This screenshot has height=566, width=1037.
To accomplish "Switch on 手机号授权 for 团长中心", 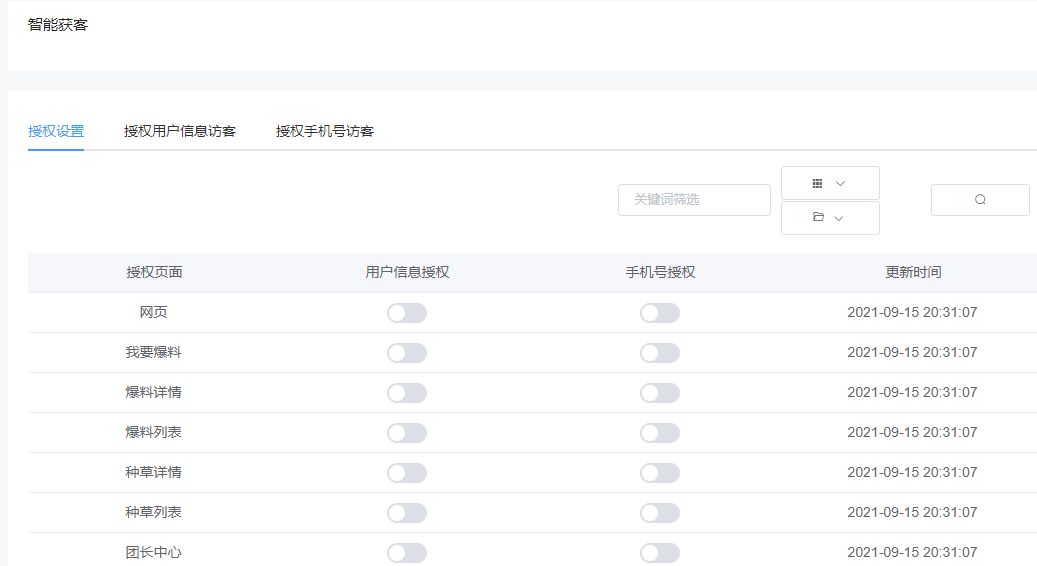I will (x=660, y=553).
